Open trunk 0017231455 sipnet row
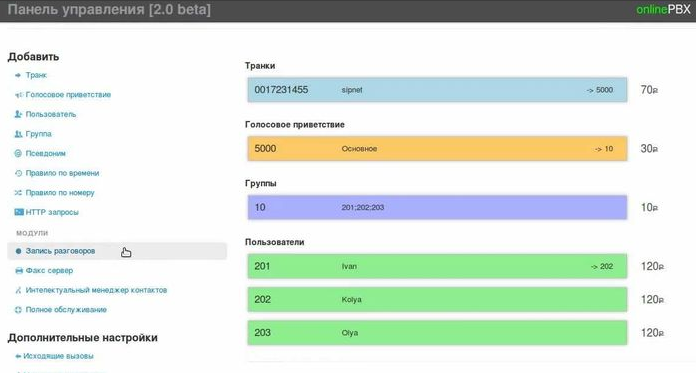The image size is (696, 373). coord(437,90)
